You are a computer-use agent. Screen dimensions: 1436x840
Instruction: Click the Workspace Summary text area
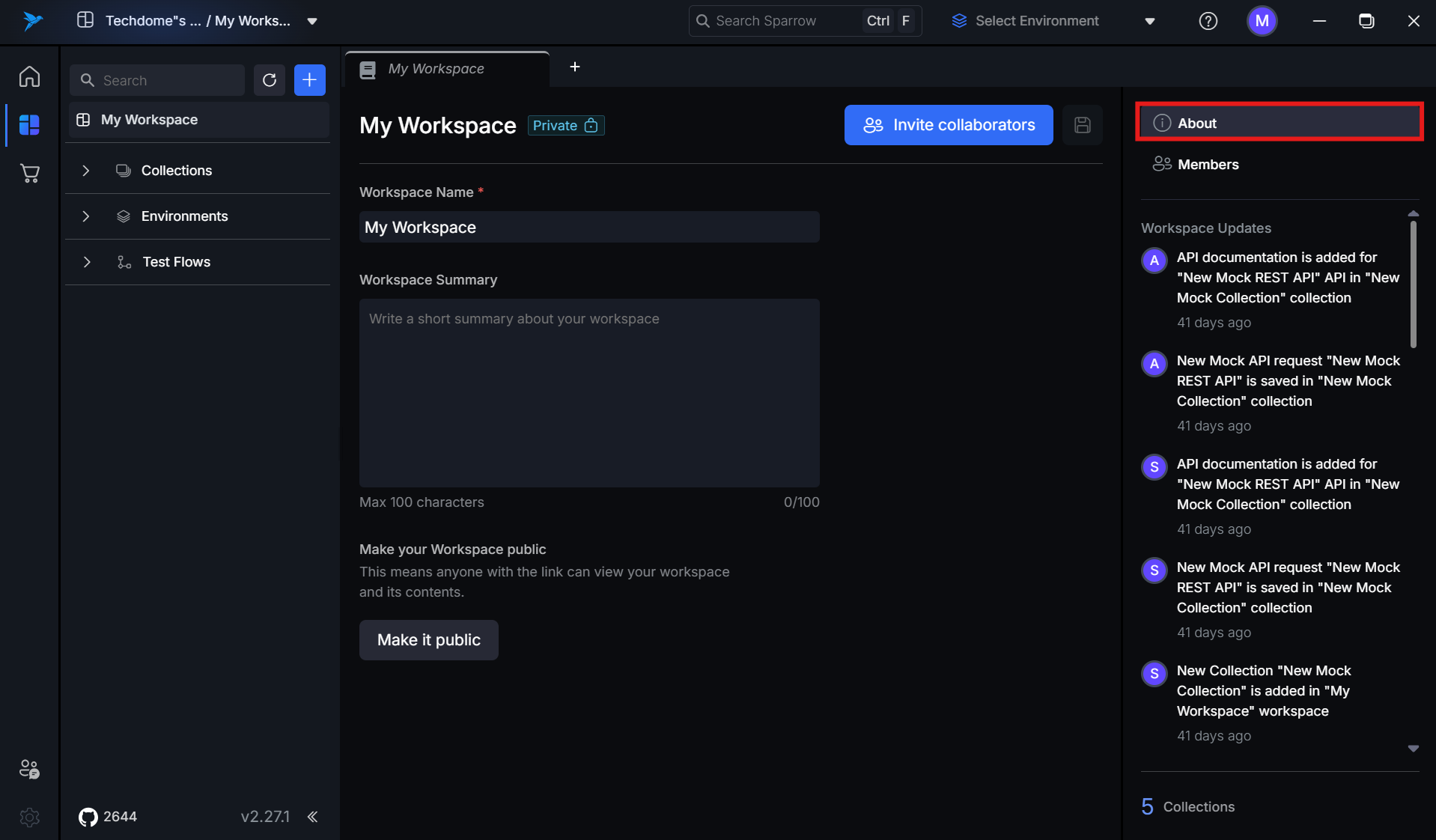[589, 393]
